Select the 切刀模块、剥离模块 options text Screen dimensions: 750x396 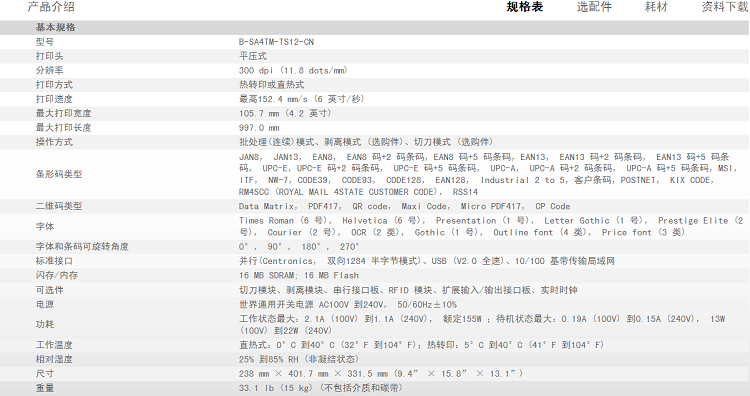408,290
